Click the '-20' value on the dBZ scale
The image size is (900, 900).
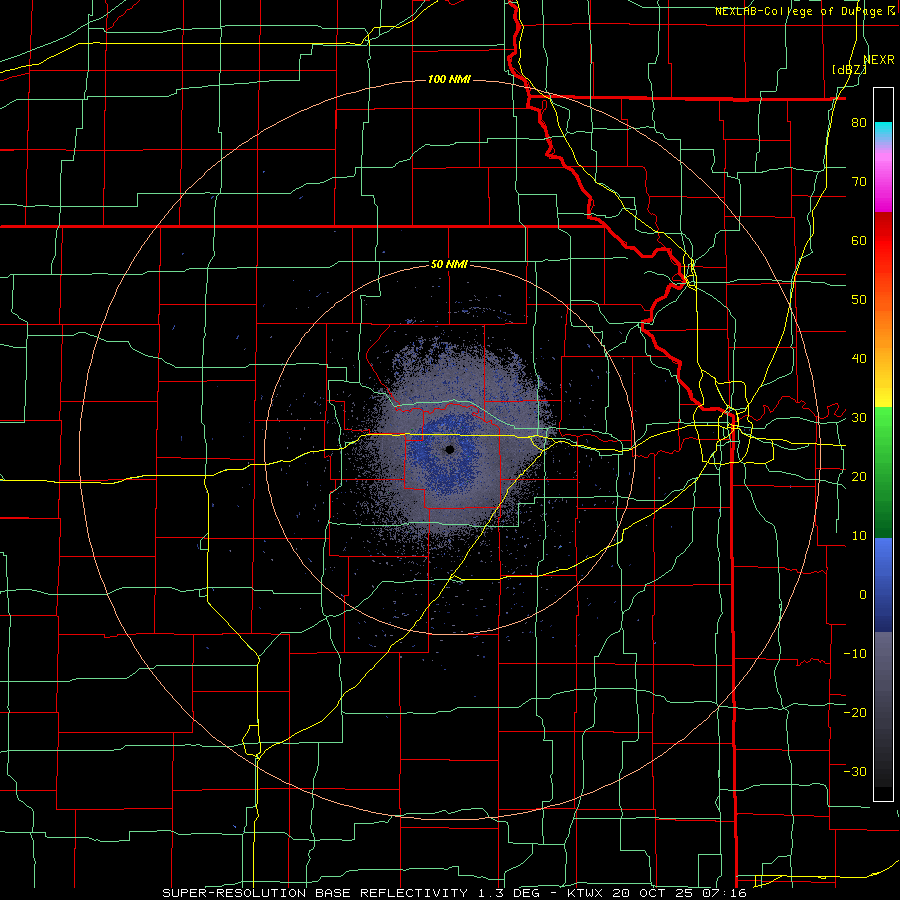(x=855, y=712)
